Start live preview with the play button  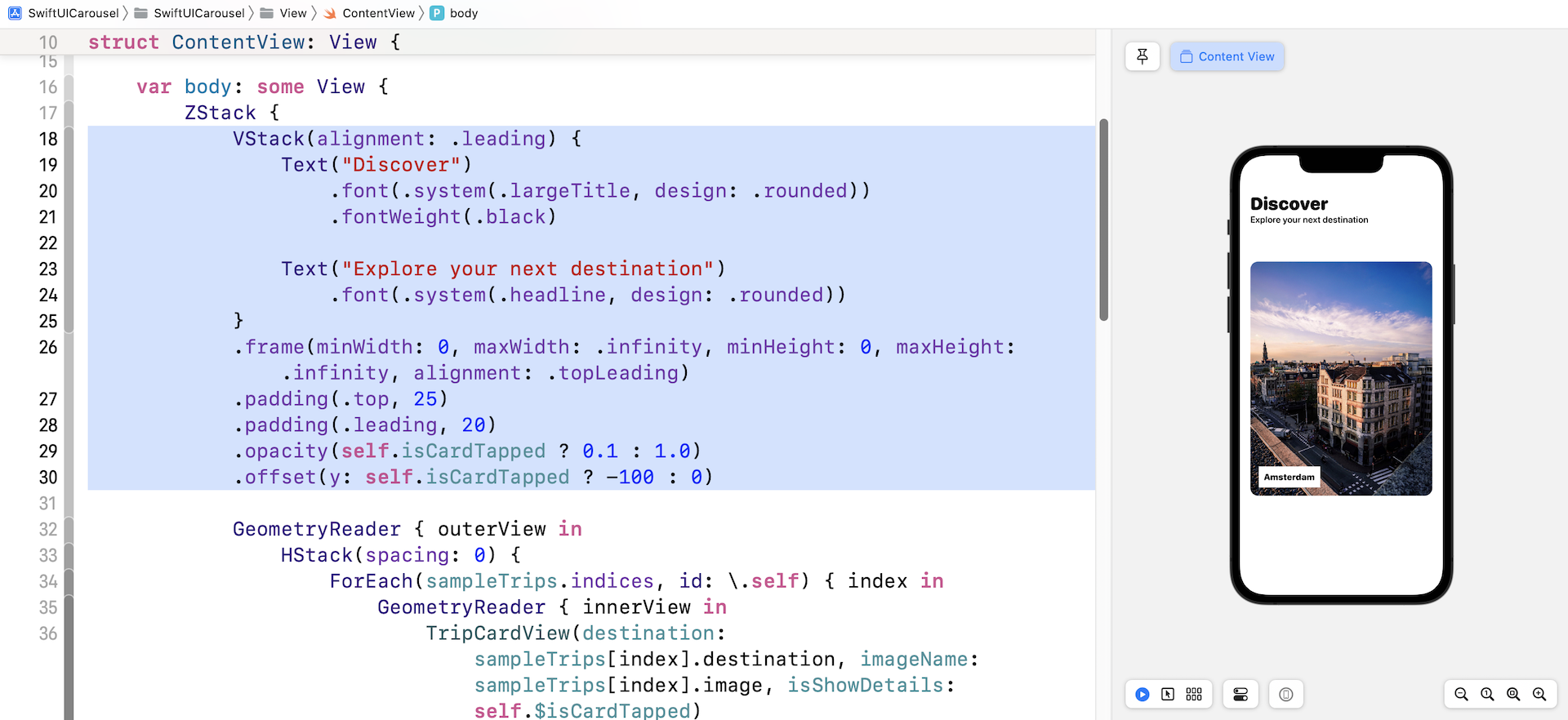click(x=1143, y=695)
